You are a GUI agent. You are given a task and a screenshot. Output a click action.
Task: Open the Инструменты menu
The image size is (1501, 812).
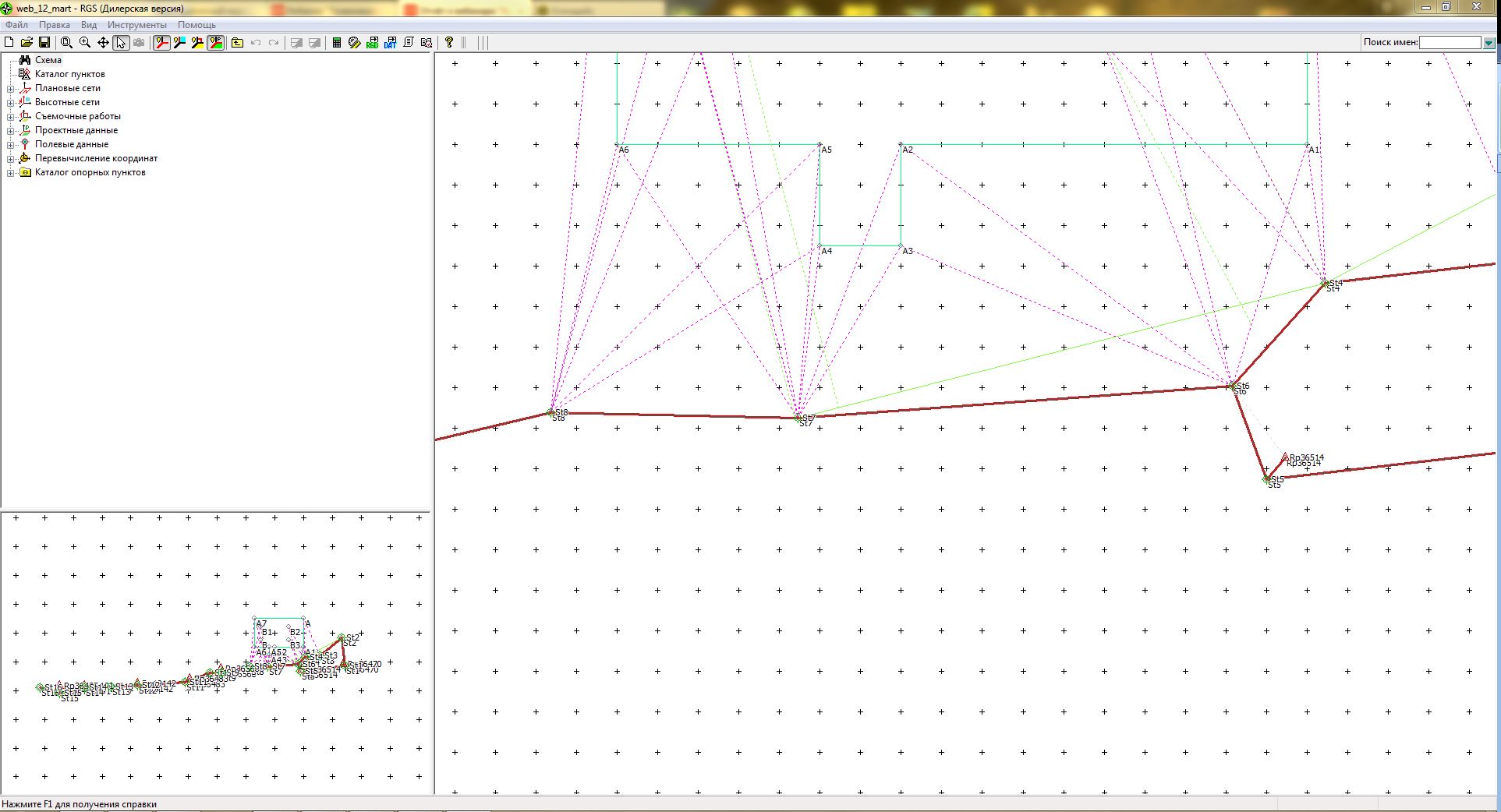136,25
